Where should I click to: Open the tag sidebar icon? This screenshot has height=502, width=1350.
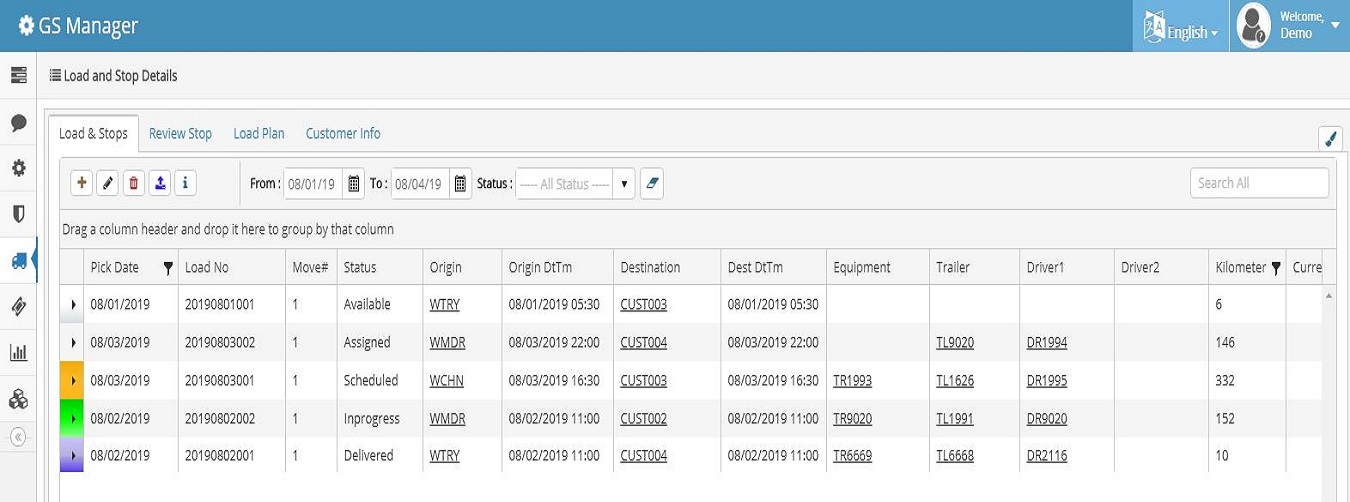[x=18, y=306]
